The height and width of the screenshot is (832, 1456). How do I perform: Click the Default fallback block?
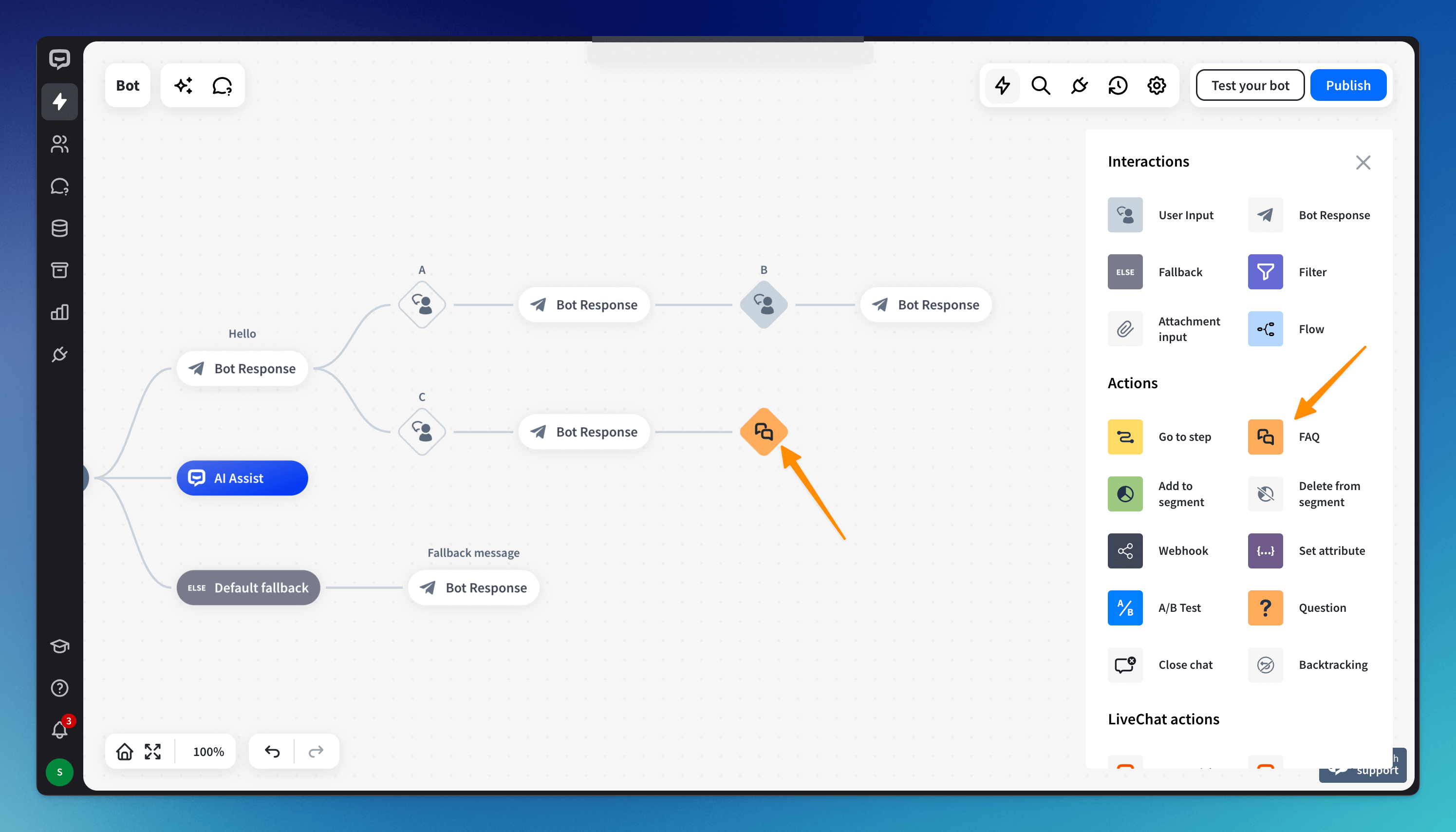[x=248, y=587]
